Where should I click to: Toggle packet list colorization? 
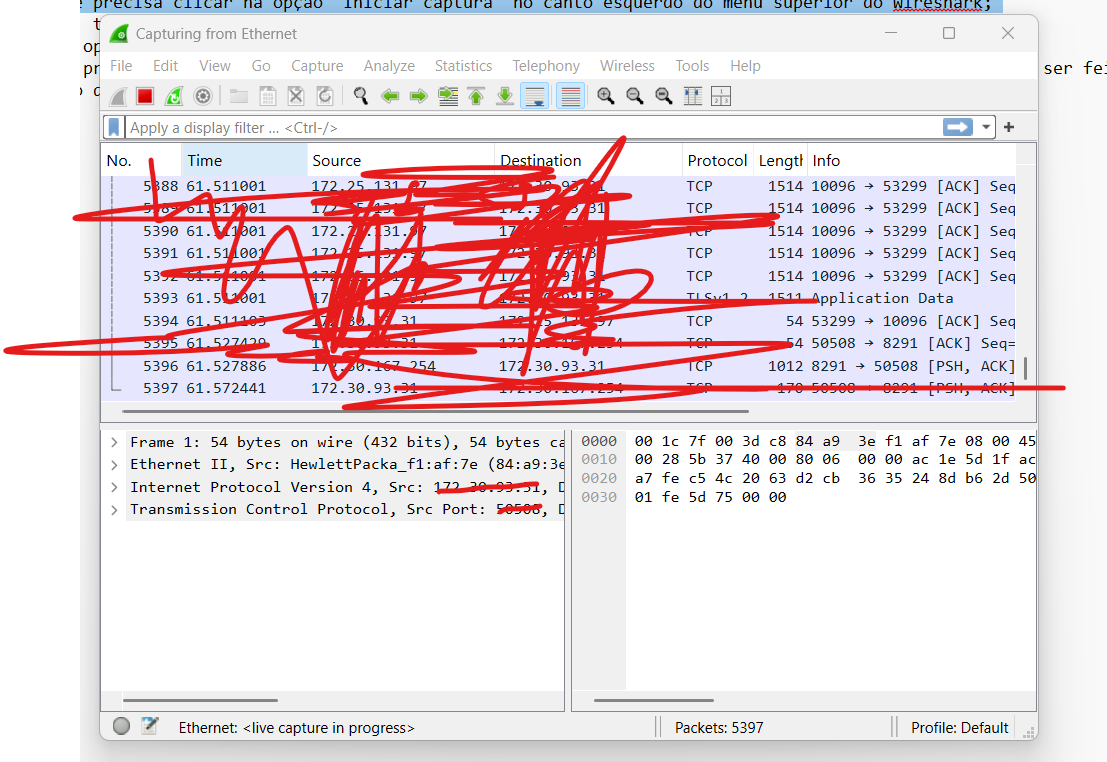(570, 96)
